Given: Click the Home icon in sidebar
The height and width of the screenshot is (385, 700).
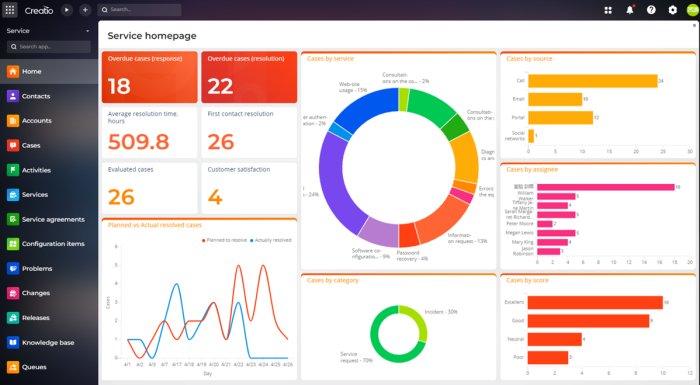Looking at the screenshot, I should [13, 71].
